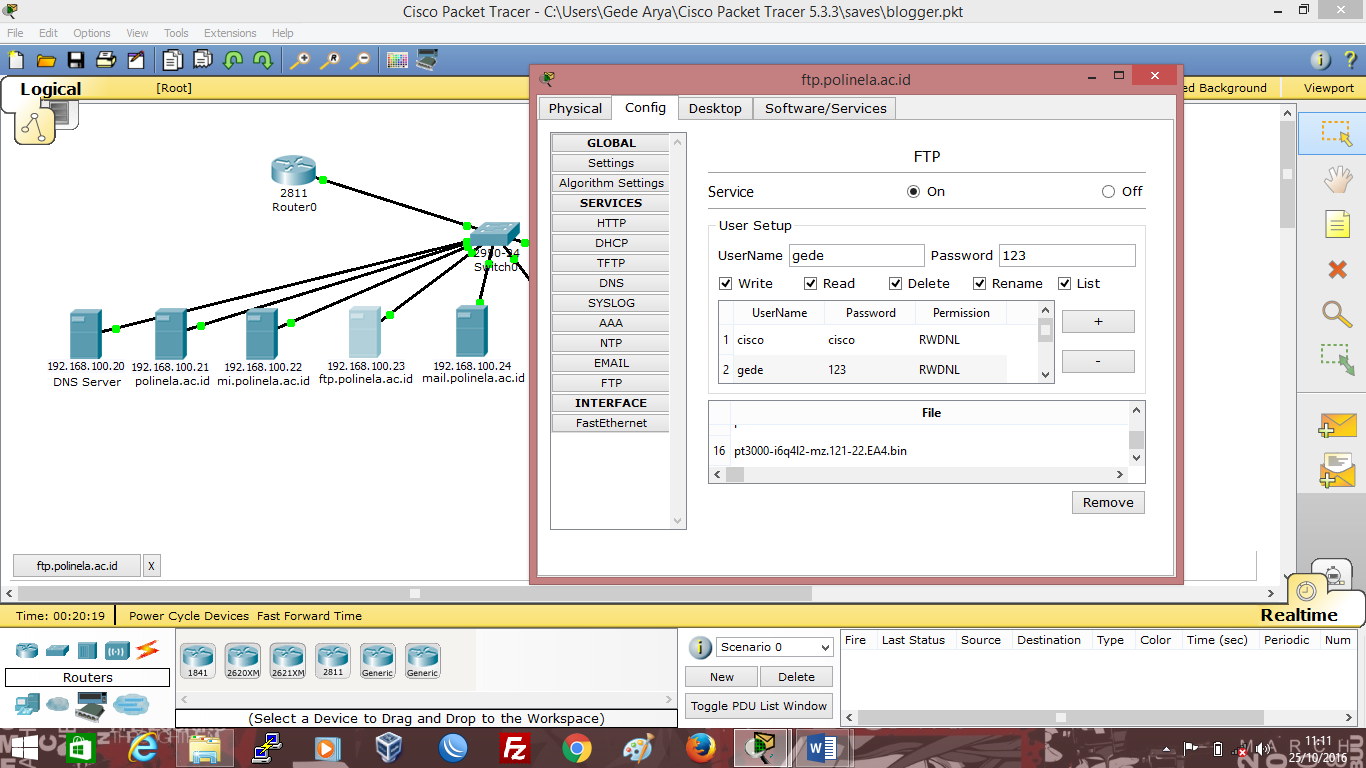
Task: Save the network with the floppy icon
Action: [75, 60]
